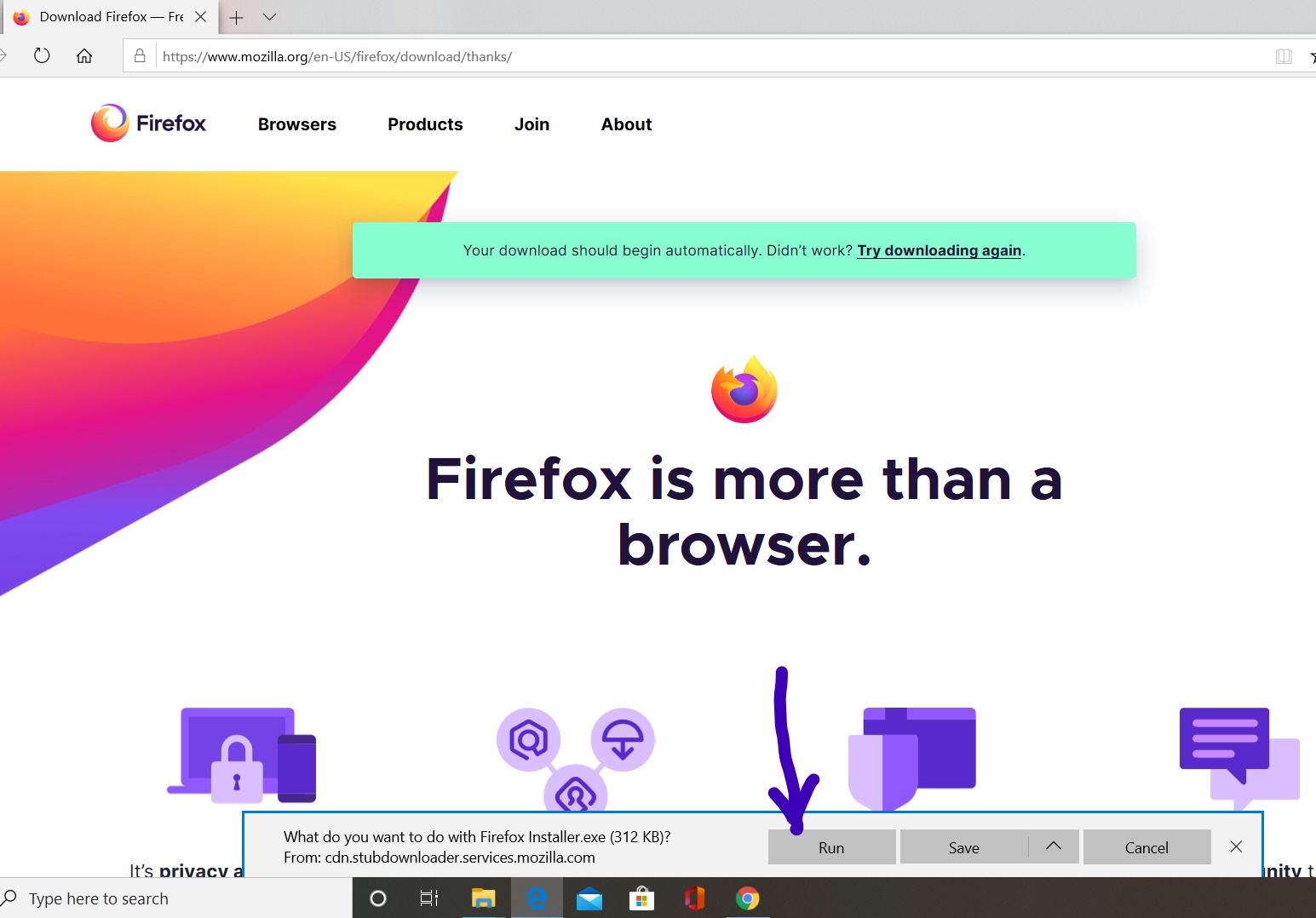This screenshot has height=918, width=1316.
Task: Open File Explorer from taskbar
Action: [484, 898]
